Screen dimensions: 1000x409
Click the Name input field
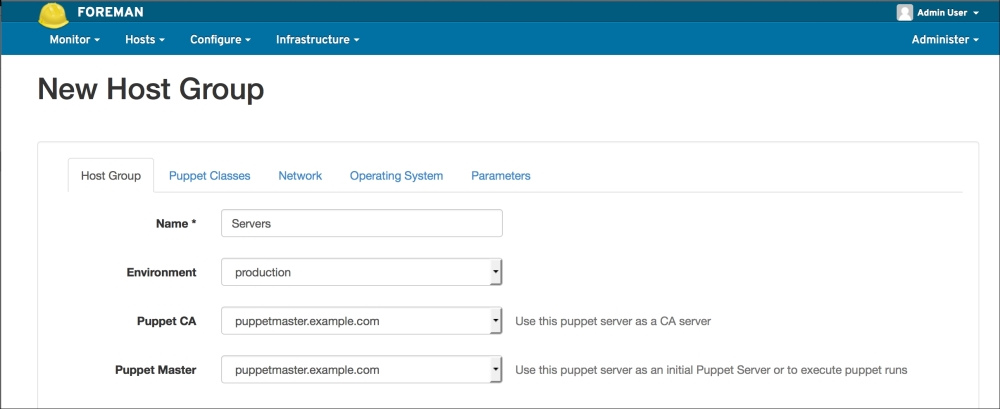361,223
